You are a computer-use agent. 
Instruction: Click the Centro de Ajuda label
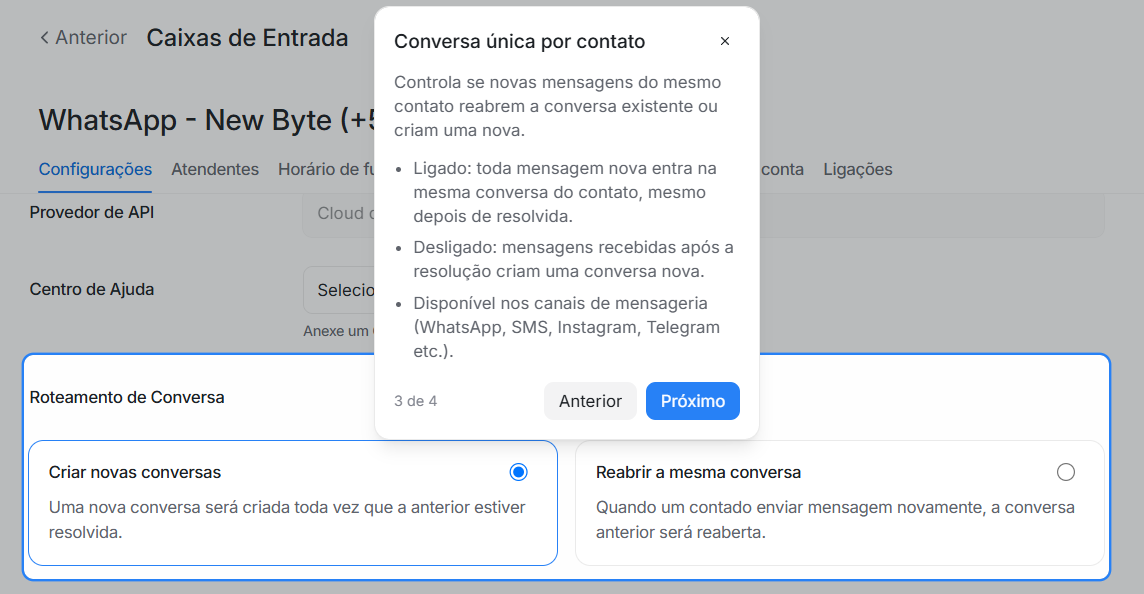(92, 290)
